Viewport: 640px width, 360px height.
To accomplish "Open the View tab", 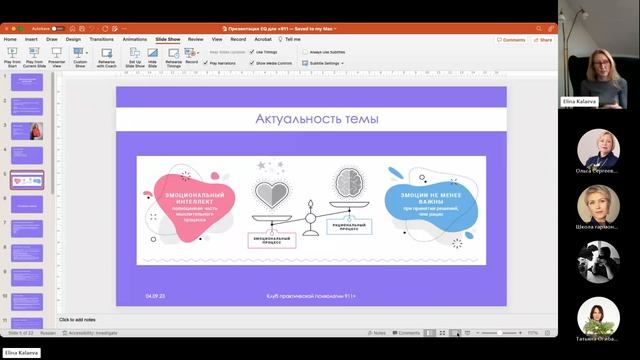I will click(x=217, y=39).
